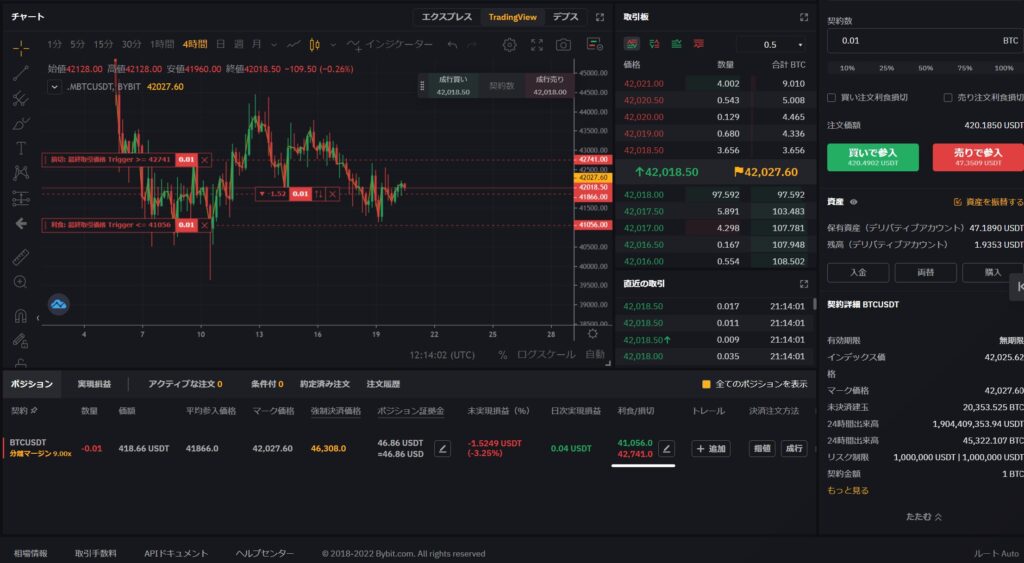
Task: Toggle show all positions checkbox
Action: tap(706, 384)
